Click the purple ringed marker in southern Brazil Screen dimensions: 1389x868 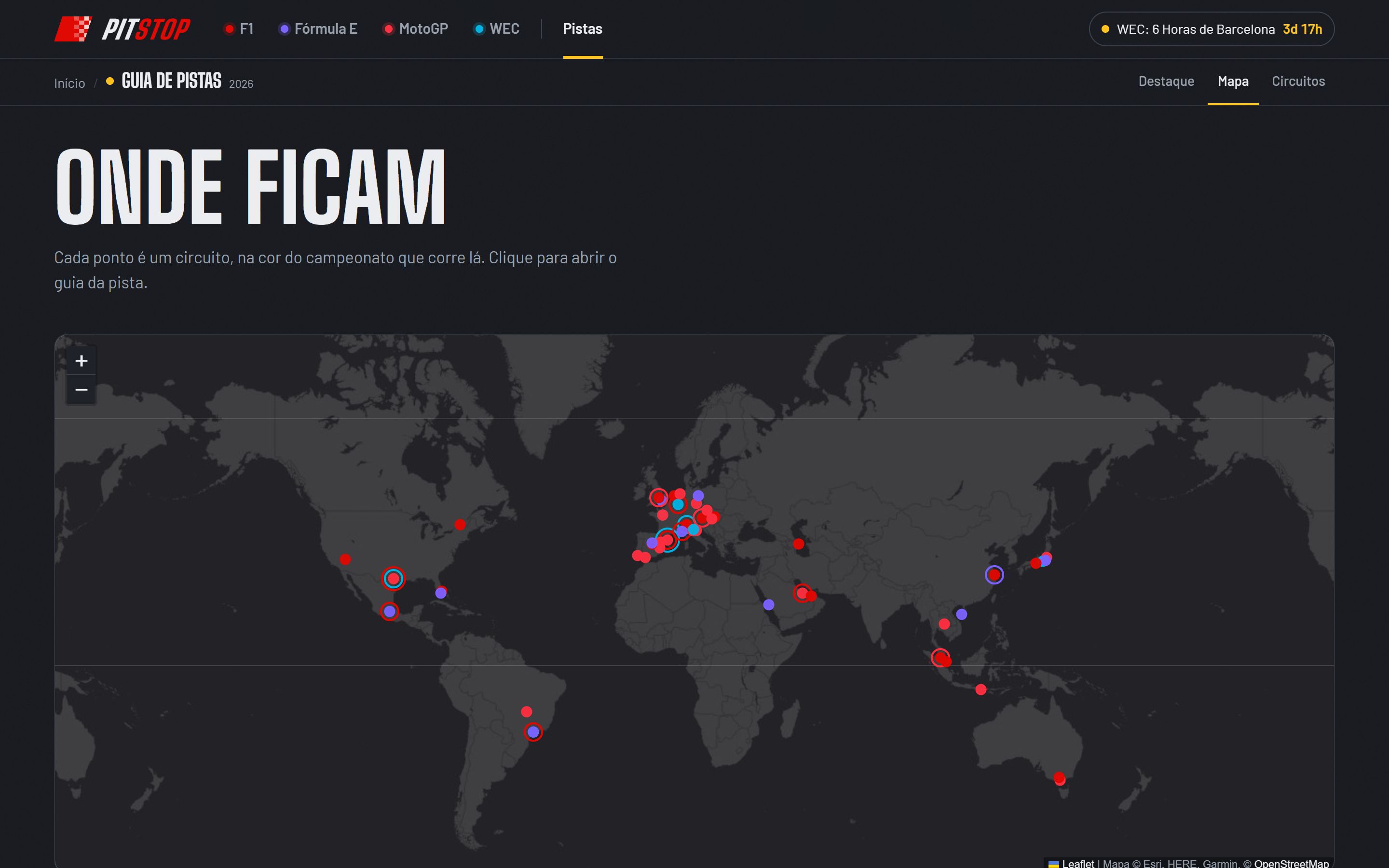coord(533,732)
